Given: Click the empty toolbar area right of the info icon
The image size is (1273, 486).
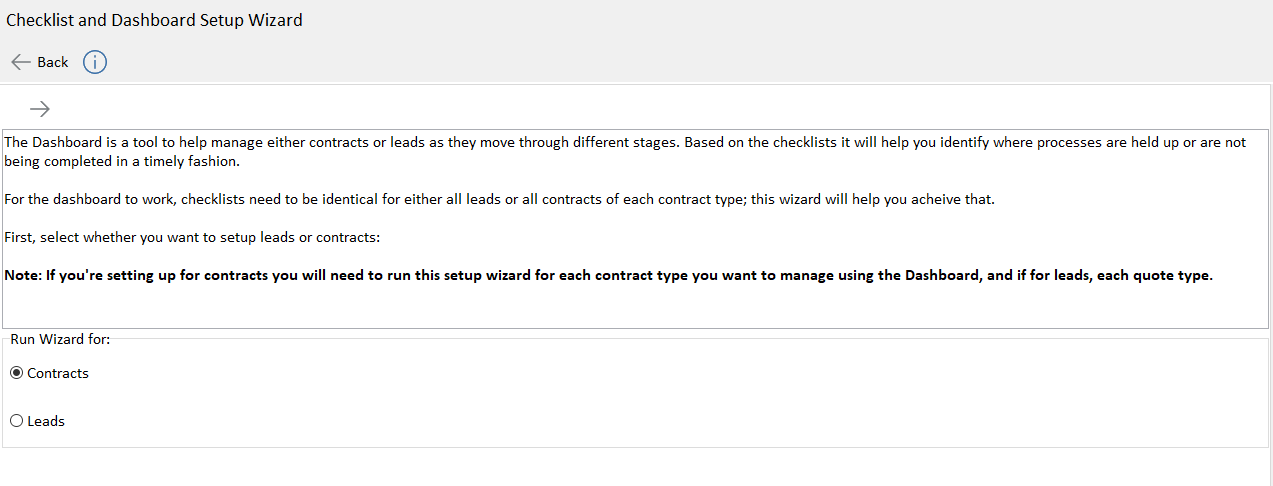Looking at the screenshot, I should pyautogui.click(x=680, y=62).
